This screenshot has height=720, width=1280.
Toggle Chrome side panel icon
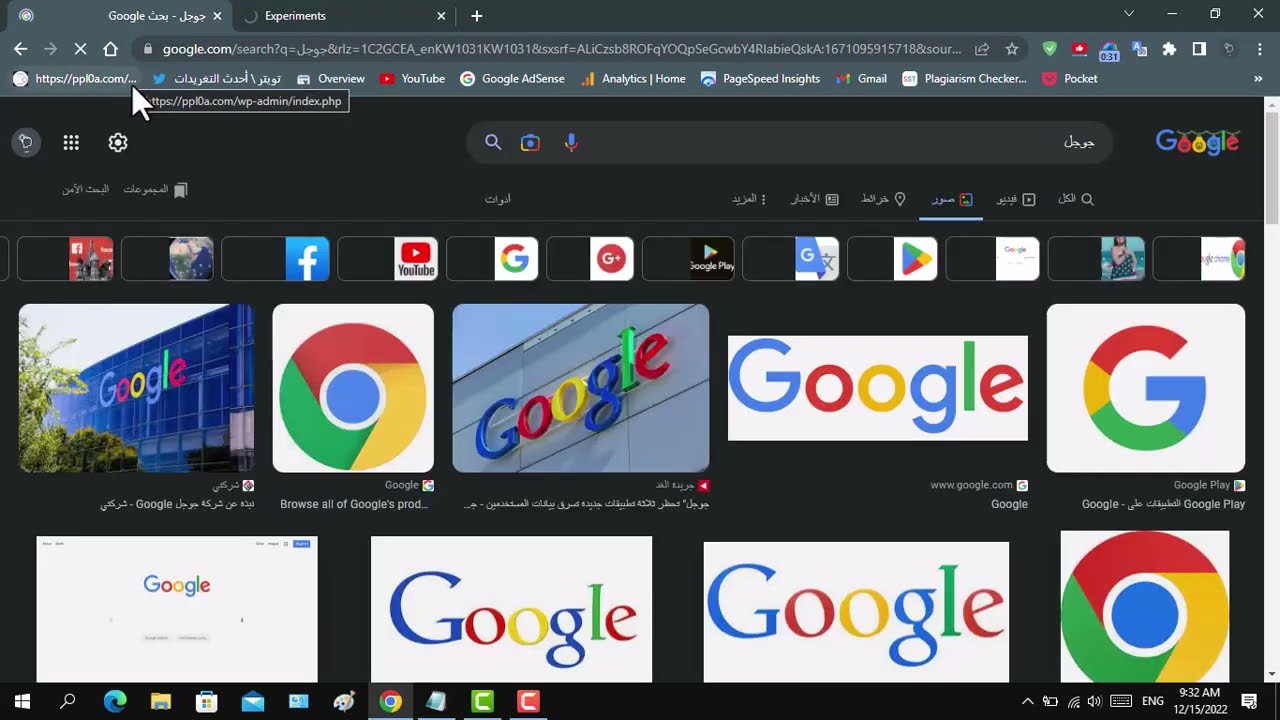point(1199,49)
